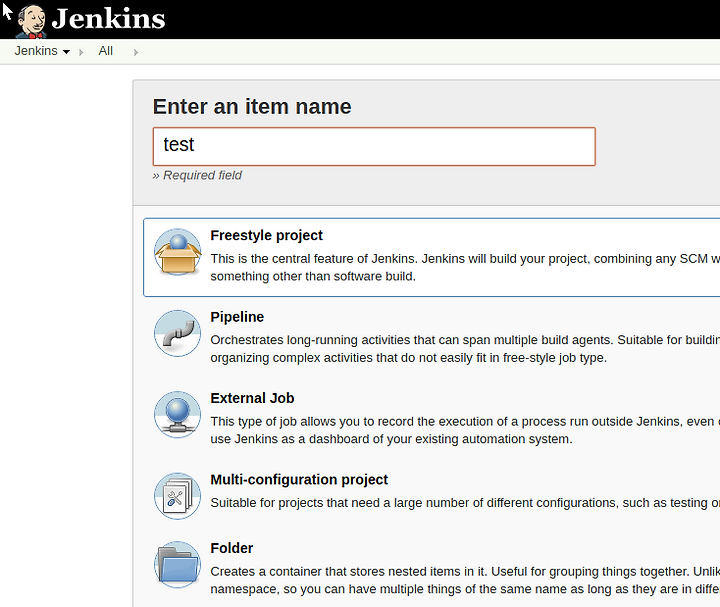Select the External Job monitor icon
The width and height of the screenshot is (720, 607).
point(178,415)
